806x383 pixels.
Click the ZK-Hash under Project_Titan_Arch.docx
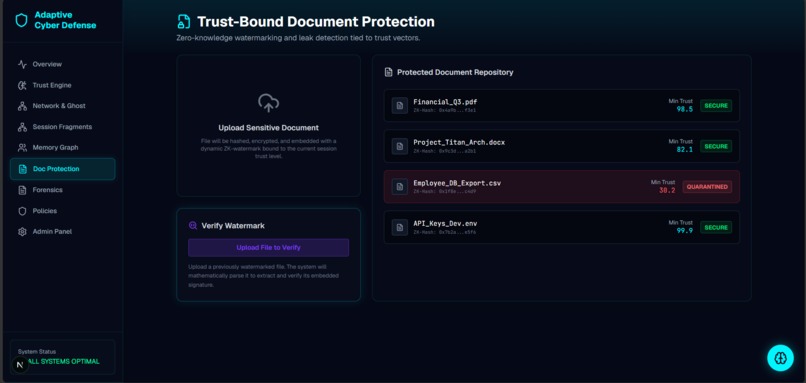[445, 151]
